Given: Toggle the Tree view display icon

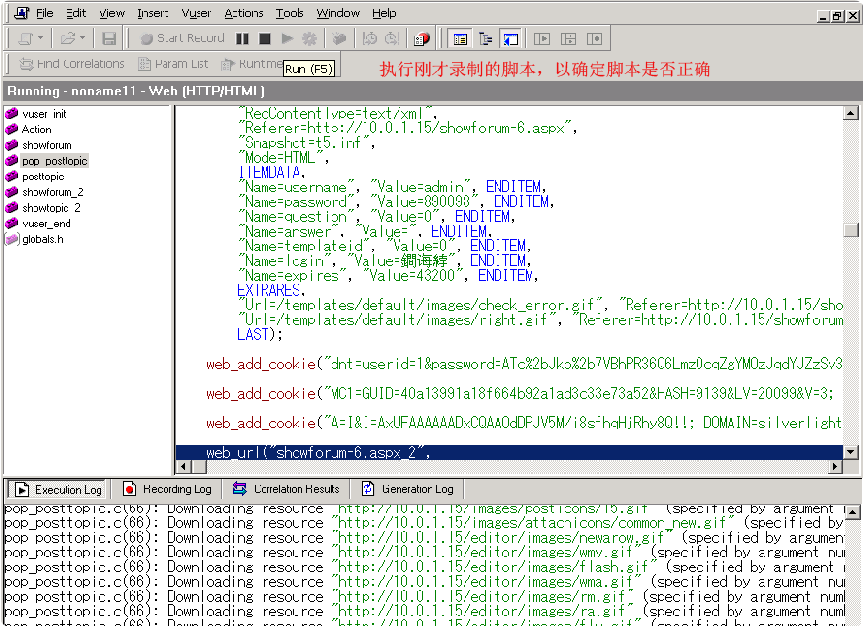Looking at the screenshot, I should [x=484, y=38].
